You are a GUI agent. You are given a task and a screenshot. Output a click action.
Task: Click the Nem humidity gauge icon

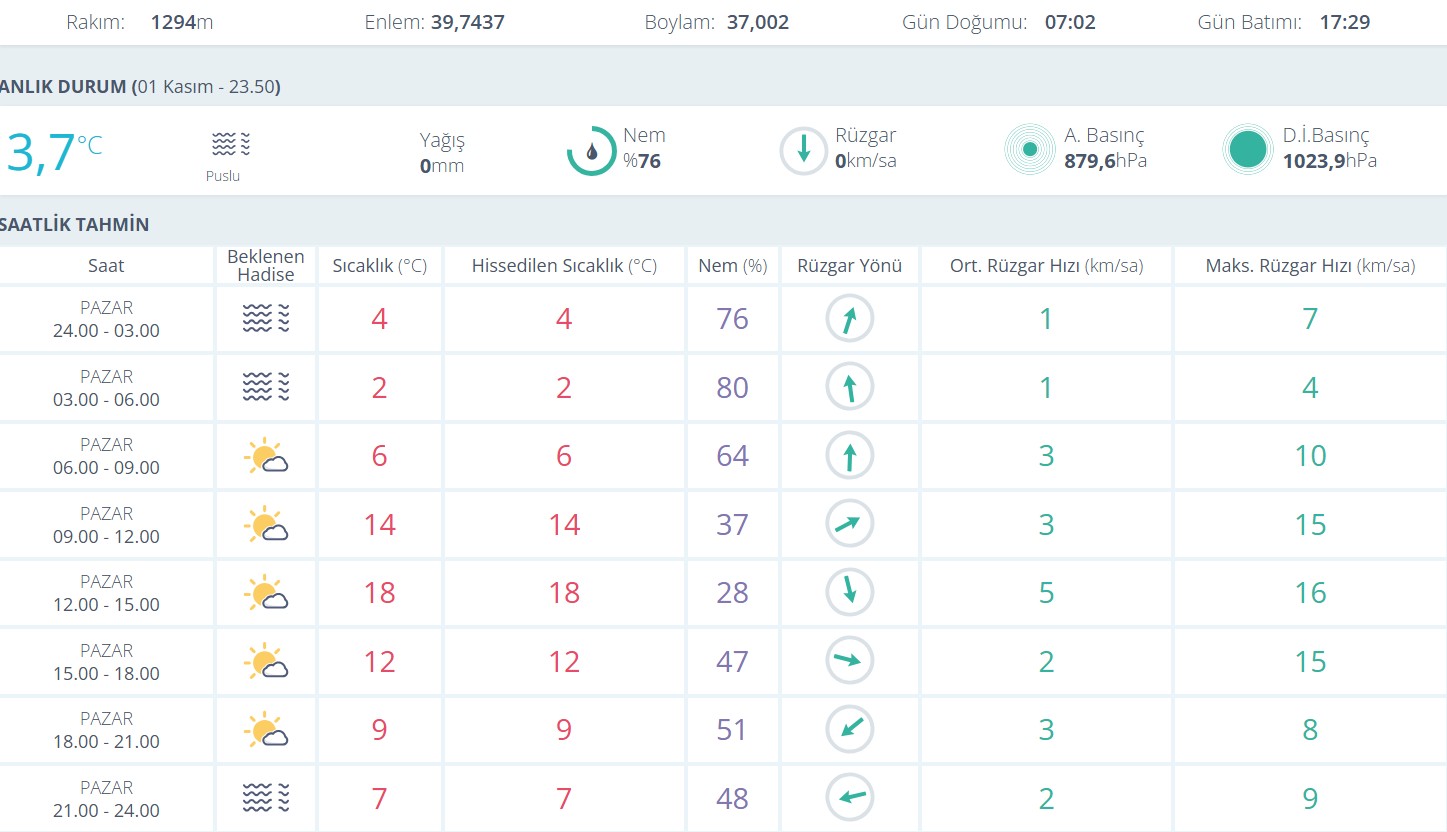click(x=591, y=151)
